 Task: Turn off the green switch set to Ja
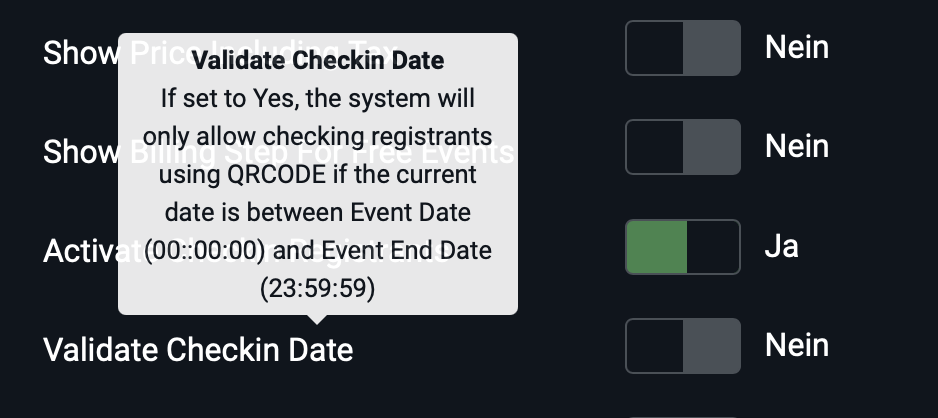[683, 247]
